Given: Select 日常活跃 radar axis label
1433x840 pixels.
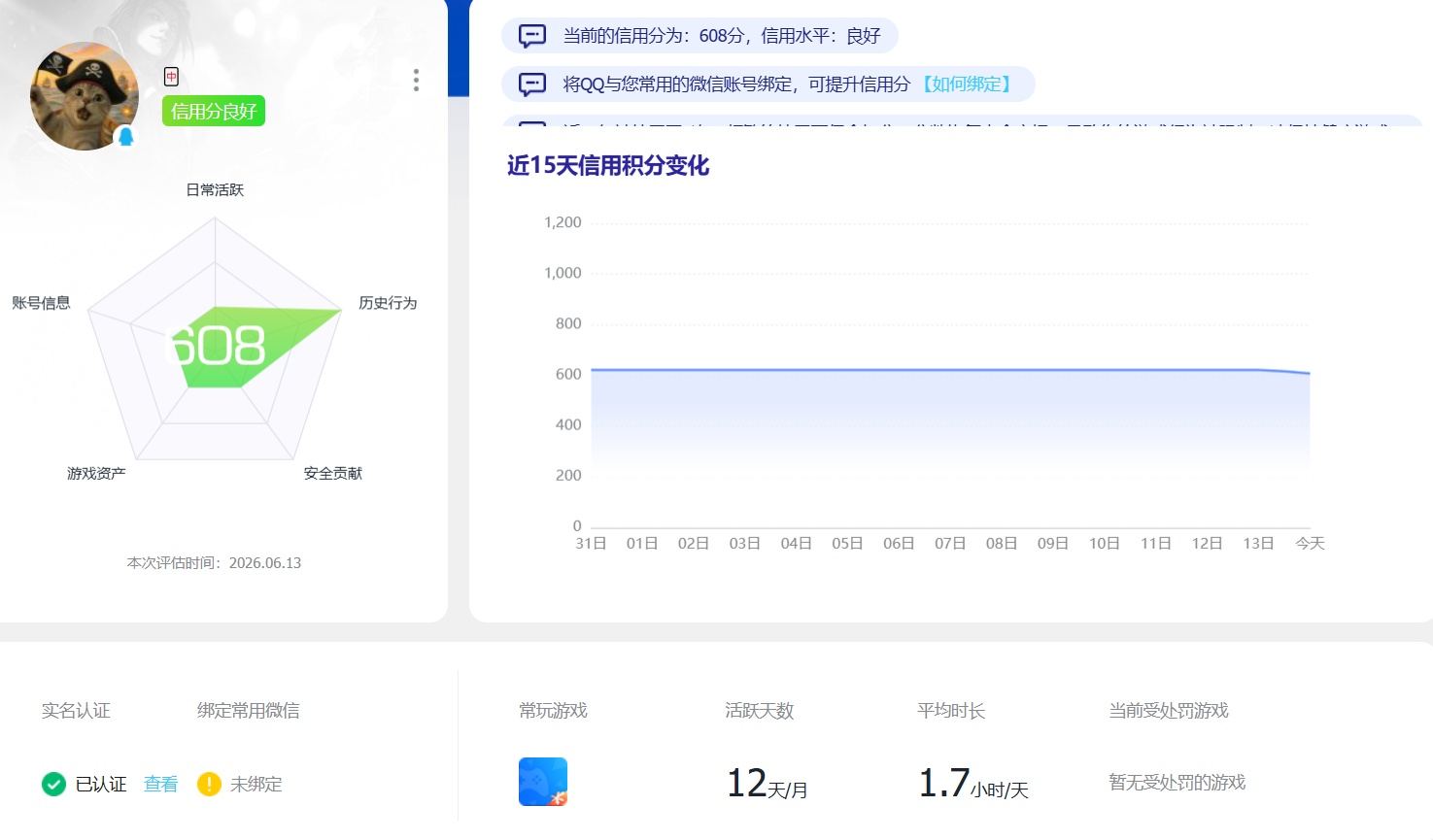Looking at the screenshot, I should point(215,190).
